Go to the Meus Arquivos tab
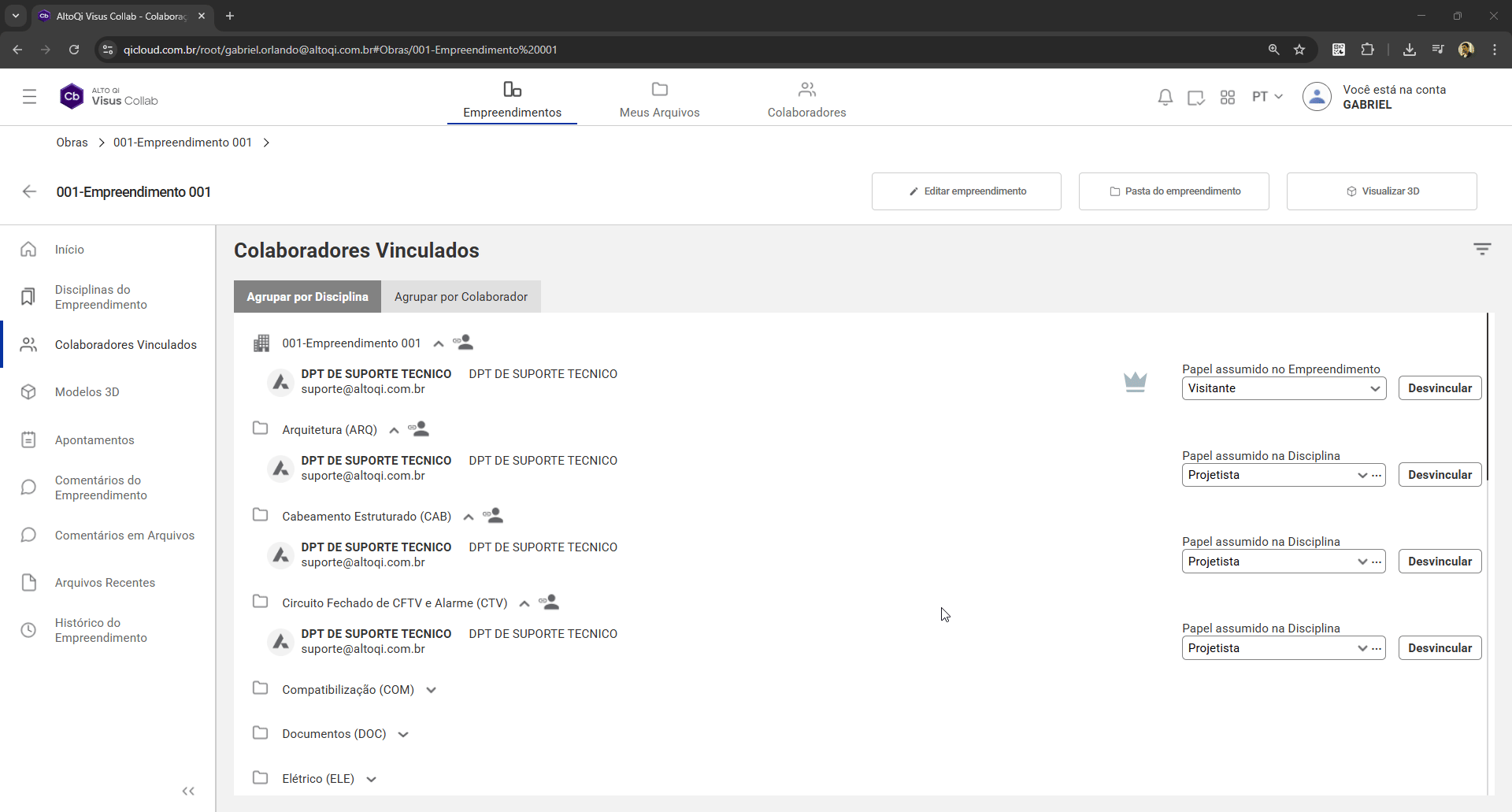Image resolution: width=1512 pixels, height=812 pixels. (659, 100)
